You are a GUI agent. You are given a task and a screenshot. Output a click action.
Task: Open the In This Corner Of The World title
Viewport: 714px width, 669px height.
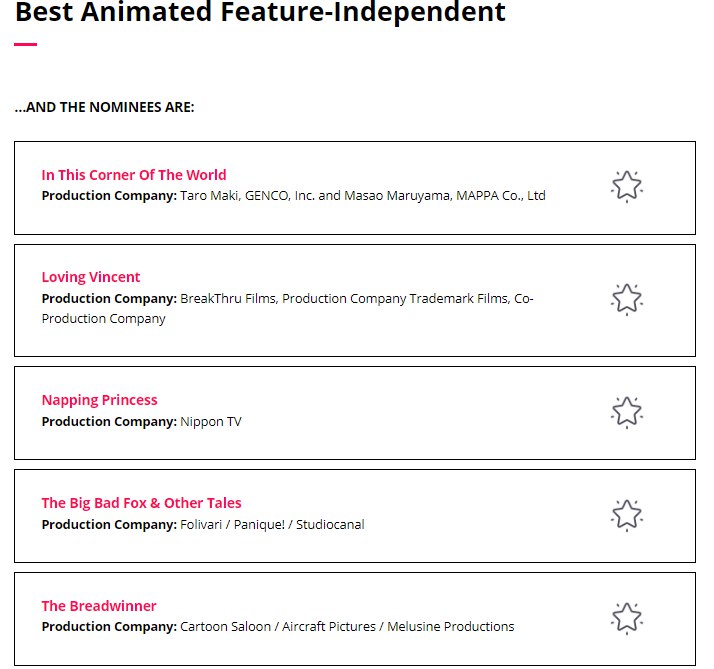134,175
